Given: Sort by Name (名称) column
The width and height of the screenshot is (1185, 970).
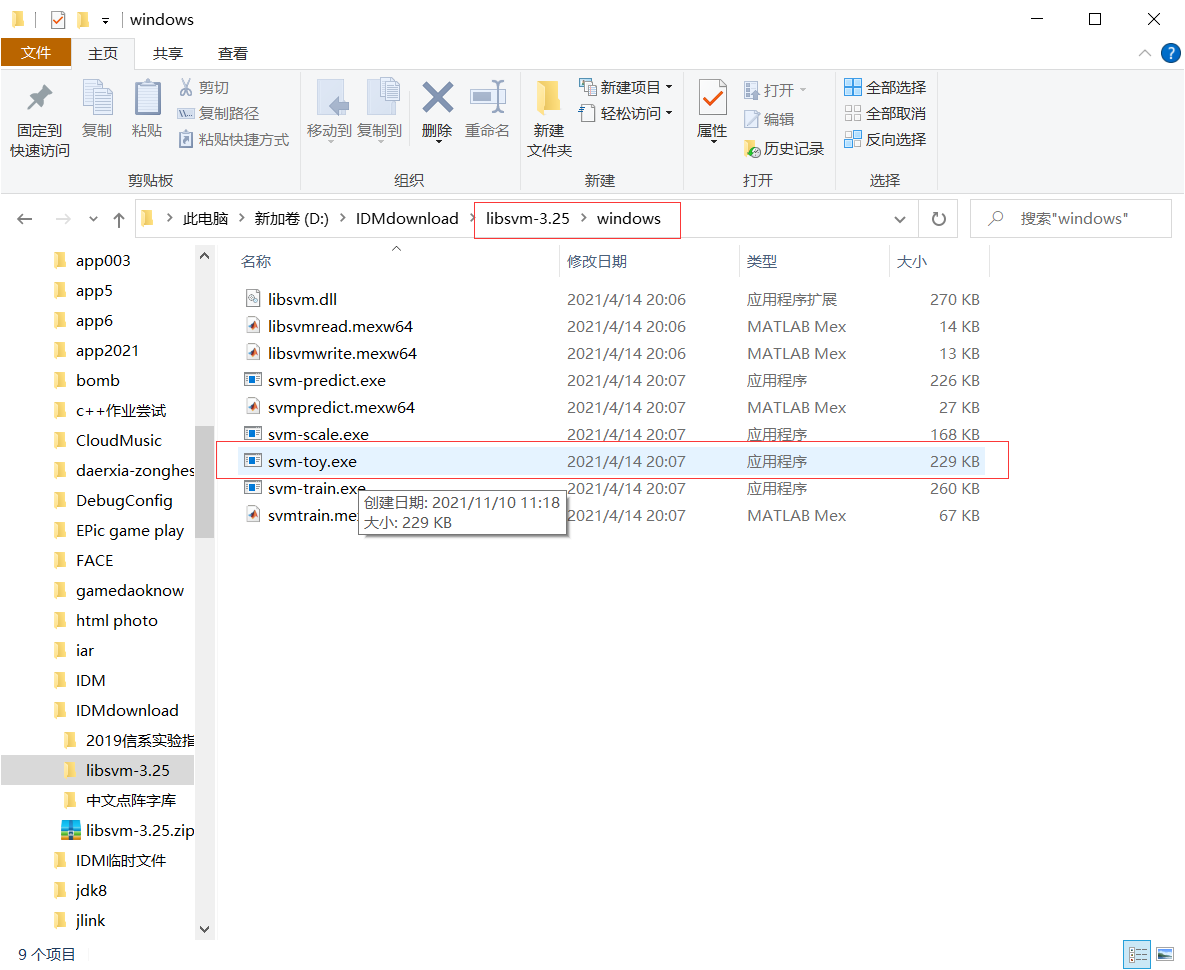Looking at the screenshot, I should point(255,261).
